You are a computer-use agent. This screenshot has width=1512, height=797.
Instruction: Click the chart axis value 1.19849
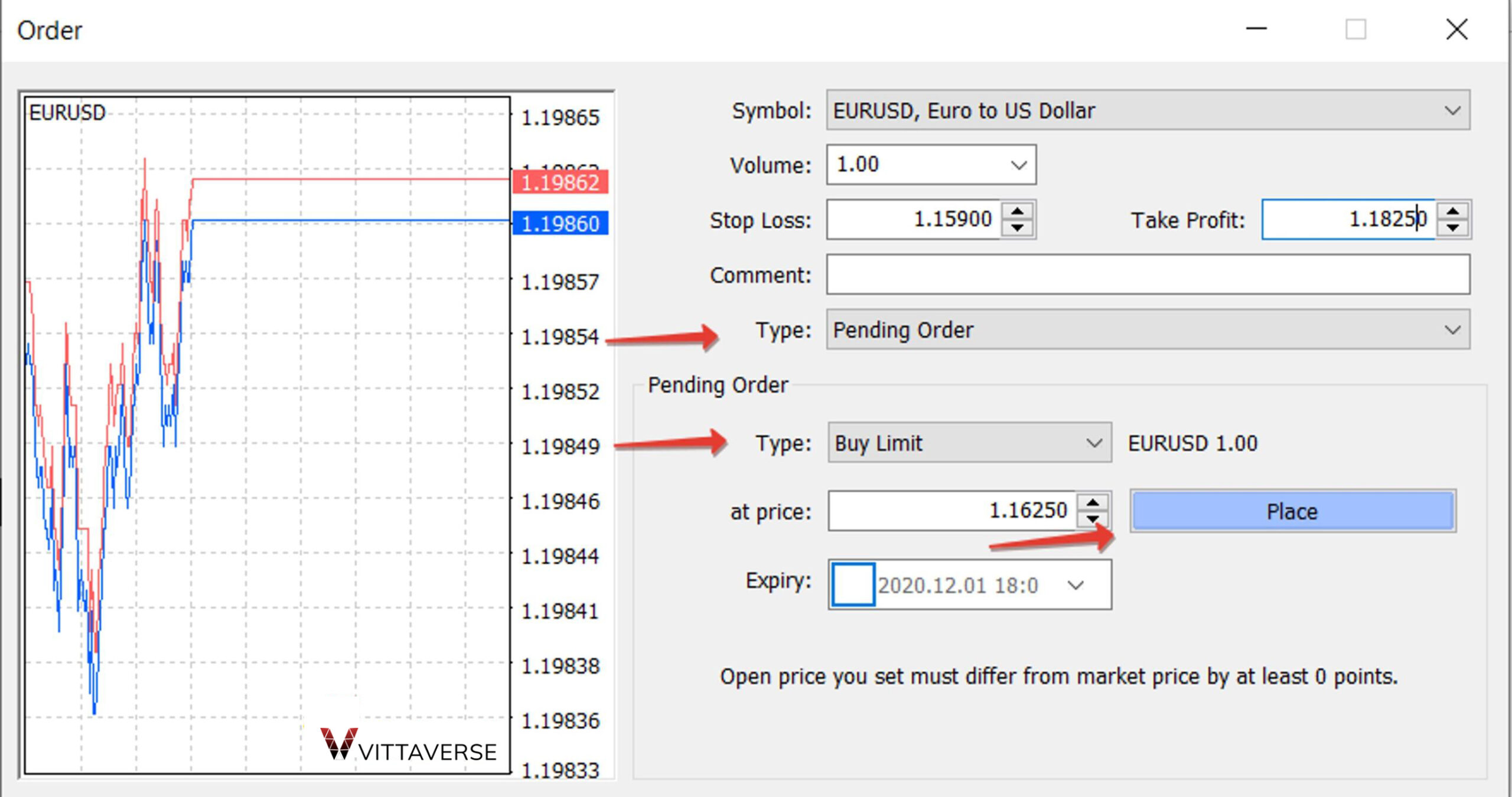(x=560, y=446)
